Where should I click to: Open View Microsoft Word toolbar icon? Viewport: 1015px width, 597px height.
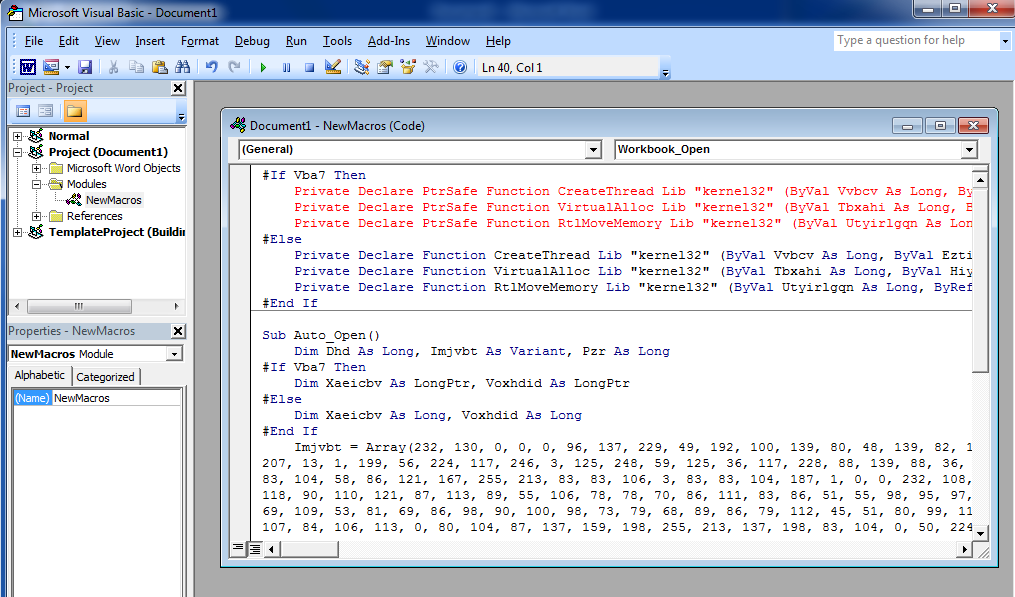click(x=27, y=67)
